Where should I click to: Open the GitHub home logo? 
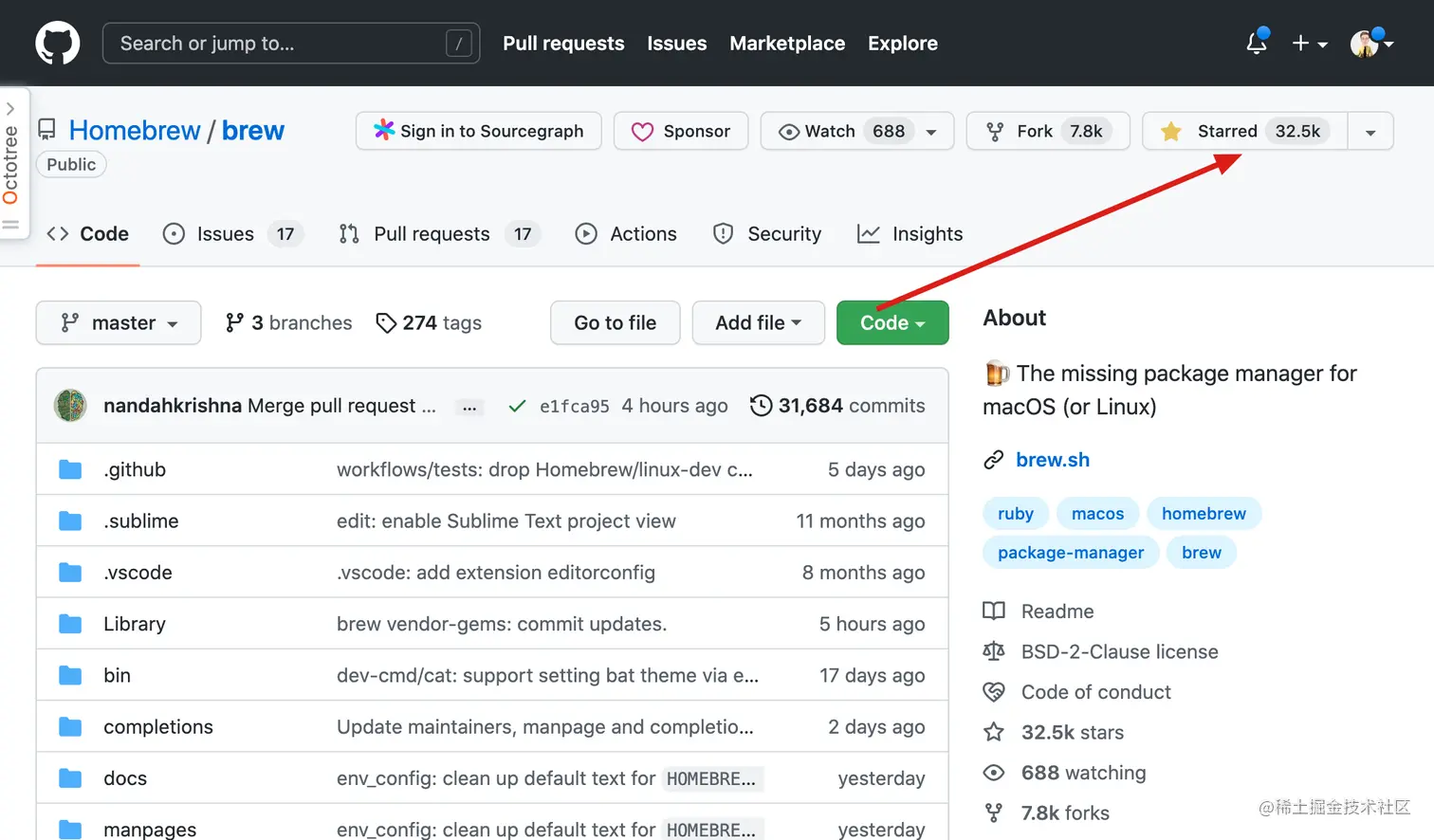(x=58, y=44)
